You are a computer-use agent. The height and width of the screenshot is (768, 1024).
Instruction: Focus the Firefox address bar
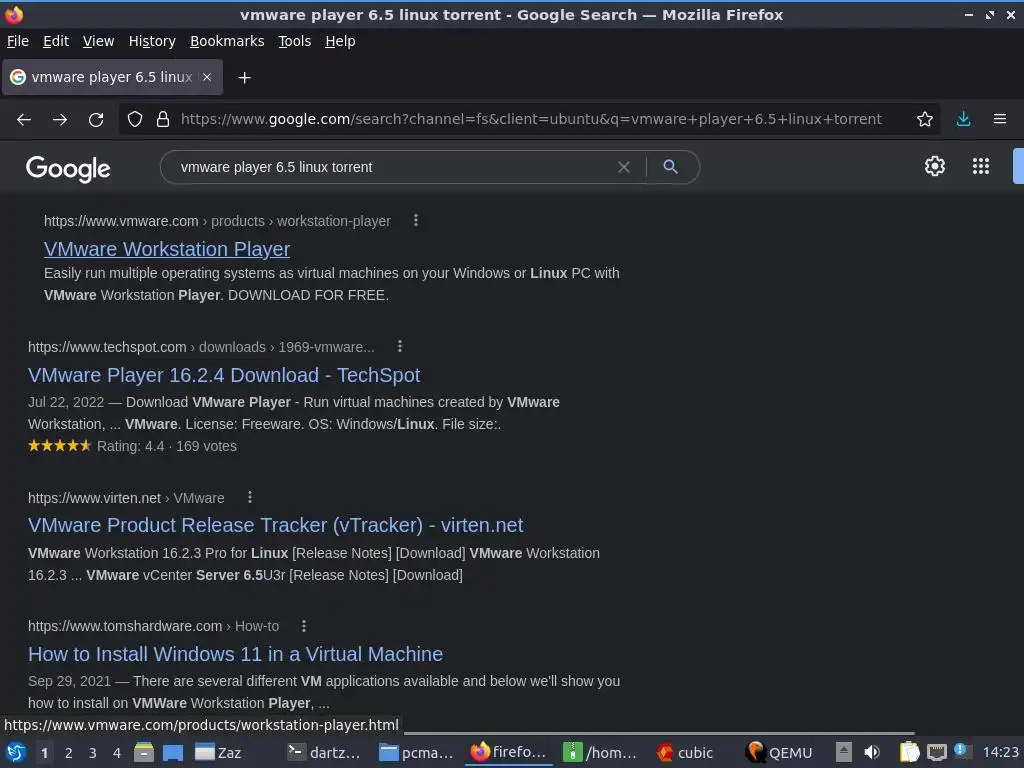(530, 120)
